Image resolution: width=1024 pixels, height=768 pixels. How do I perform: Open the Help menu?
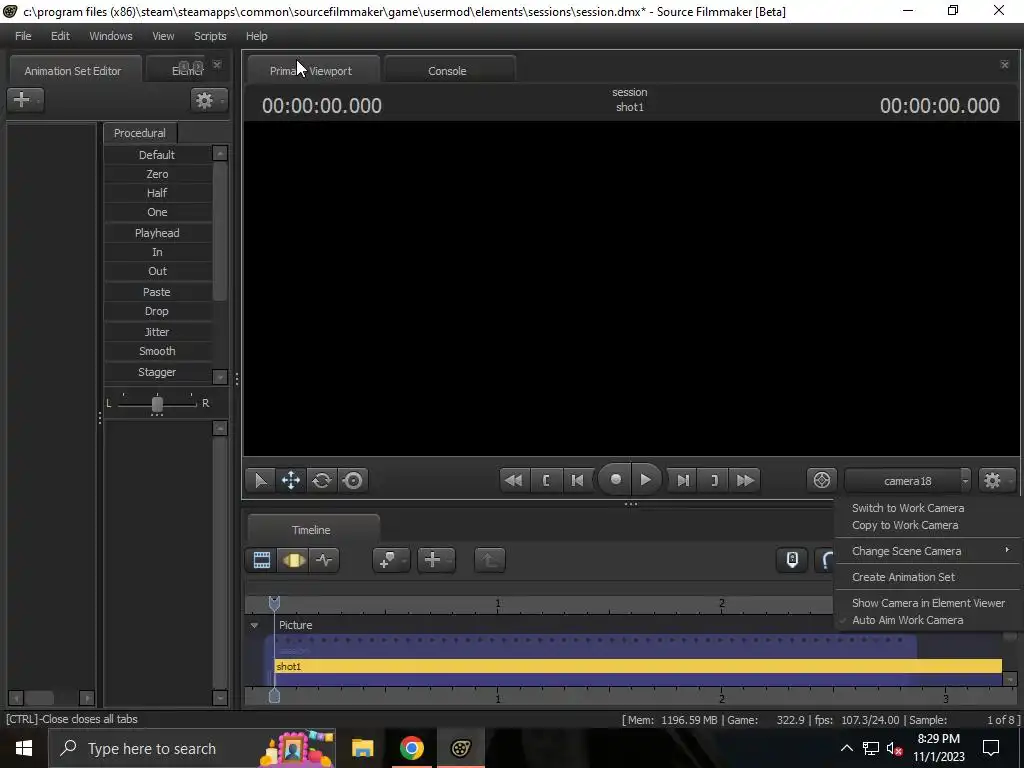pos(257,36)
